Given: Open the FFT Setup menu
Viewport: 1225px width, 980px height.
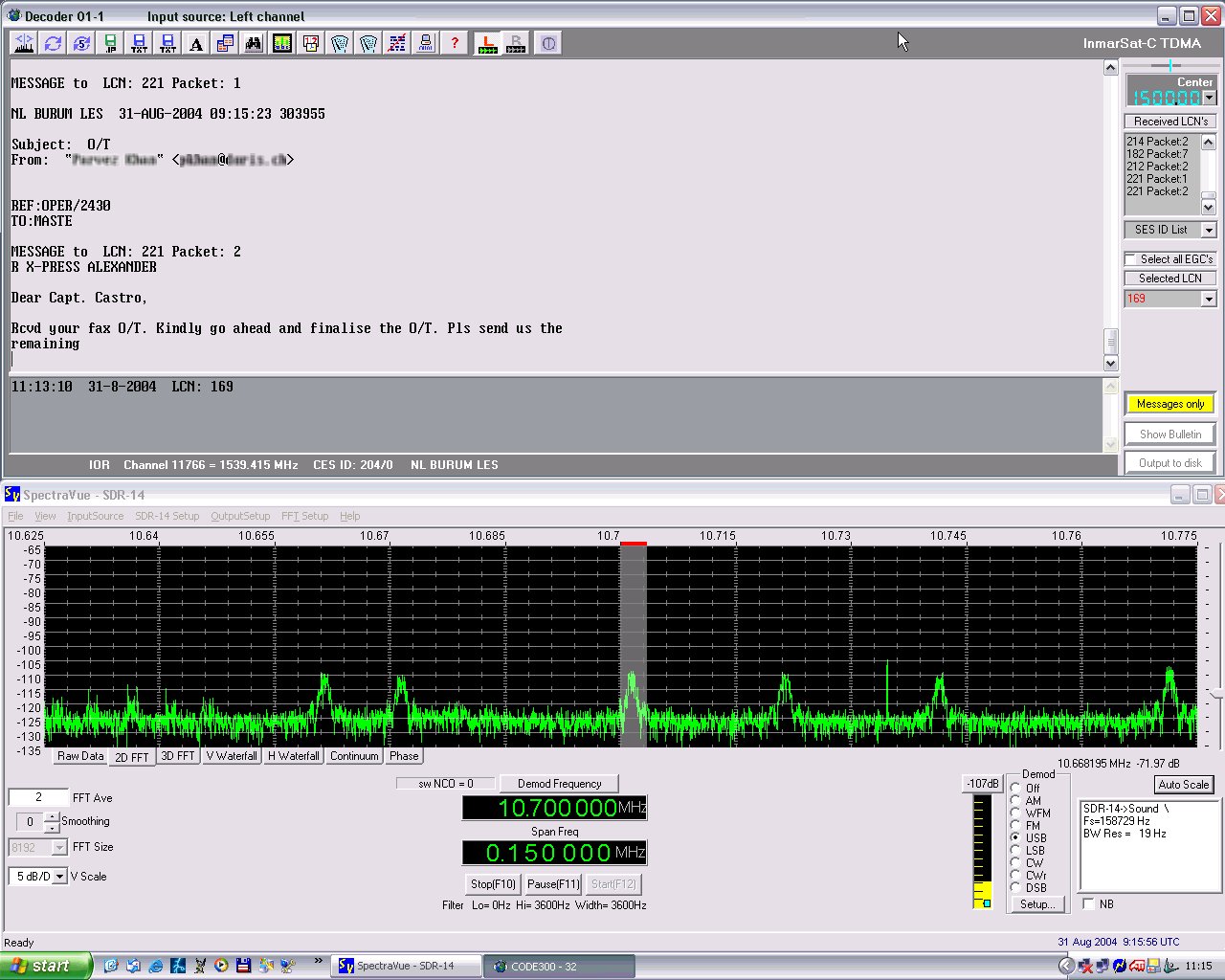Looking at the screenshot, I should pyautogui.click(x=304, y=516).
